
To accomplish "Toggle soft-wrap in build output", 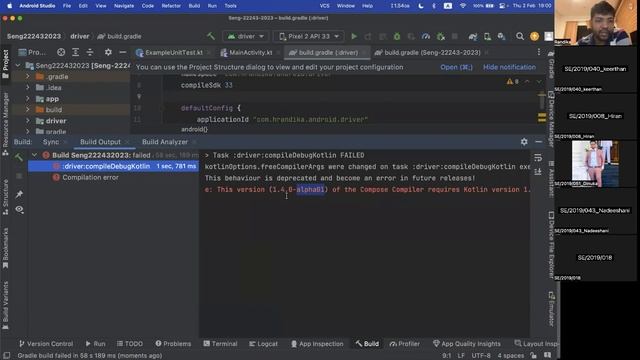I will click(538, 157).
